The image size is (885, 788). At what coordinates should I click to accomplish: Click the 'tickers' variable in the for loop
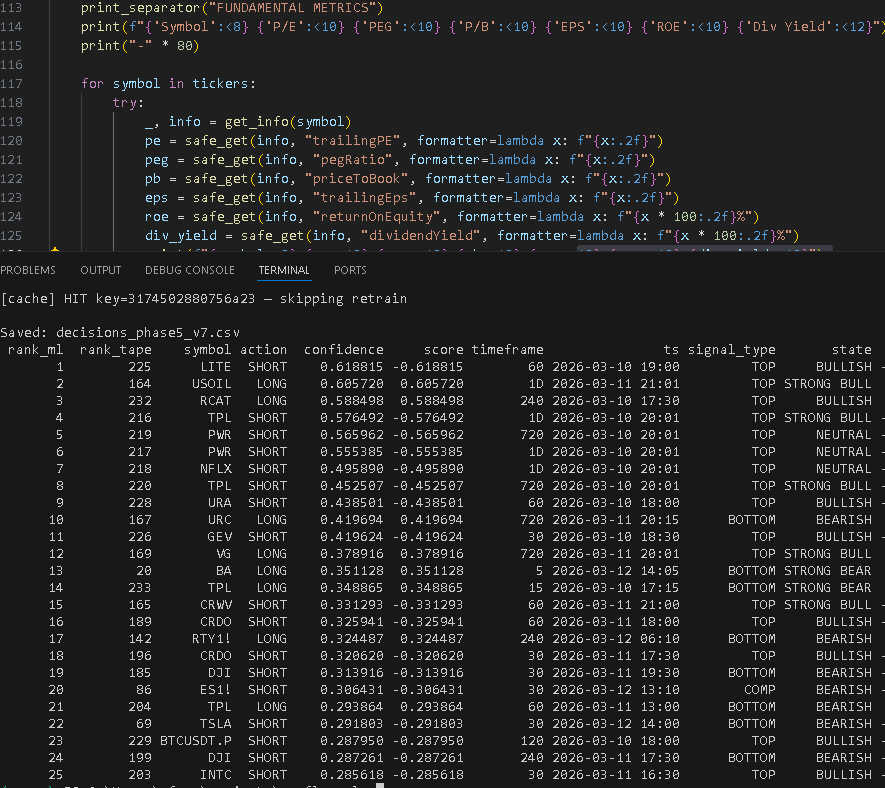[221, 84]
